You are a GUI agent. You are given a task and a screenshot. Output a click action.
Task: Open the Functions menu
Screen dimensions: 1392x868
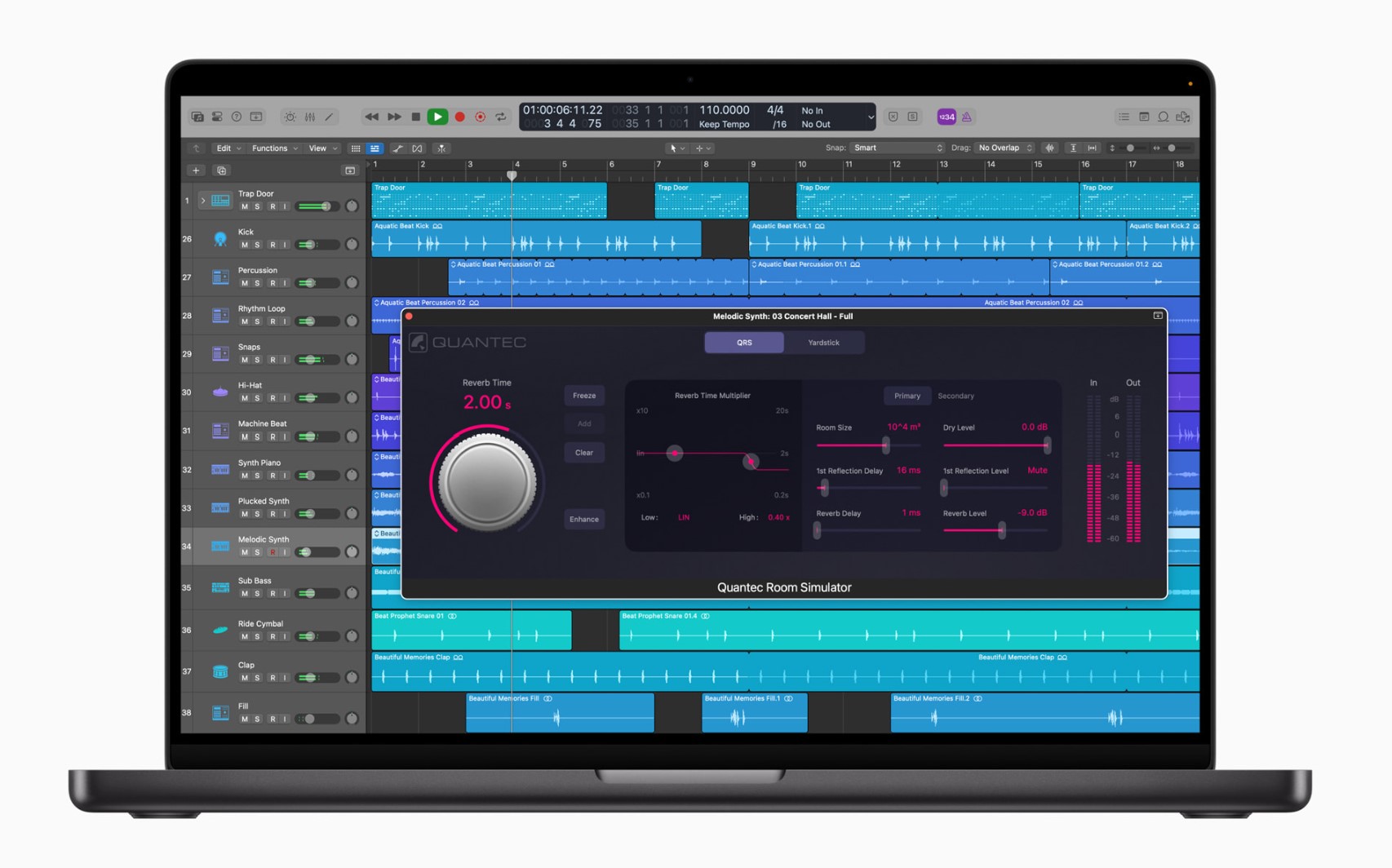pyautogui.click(x=274, y=148)
